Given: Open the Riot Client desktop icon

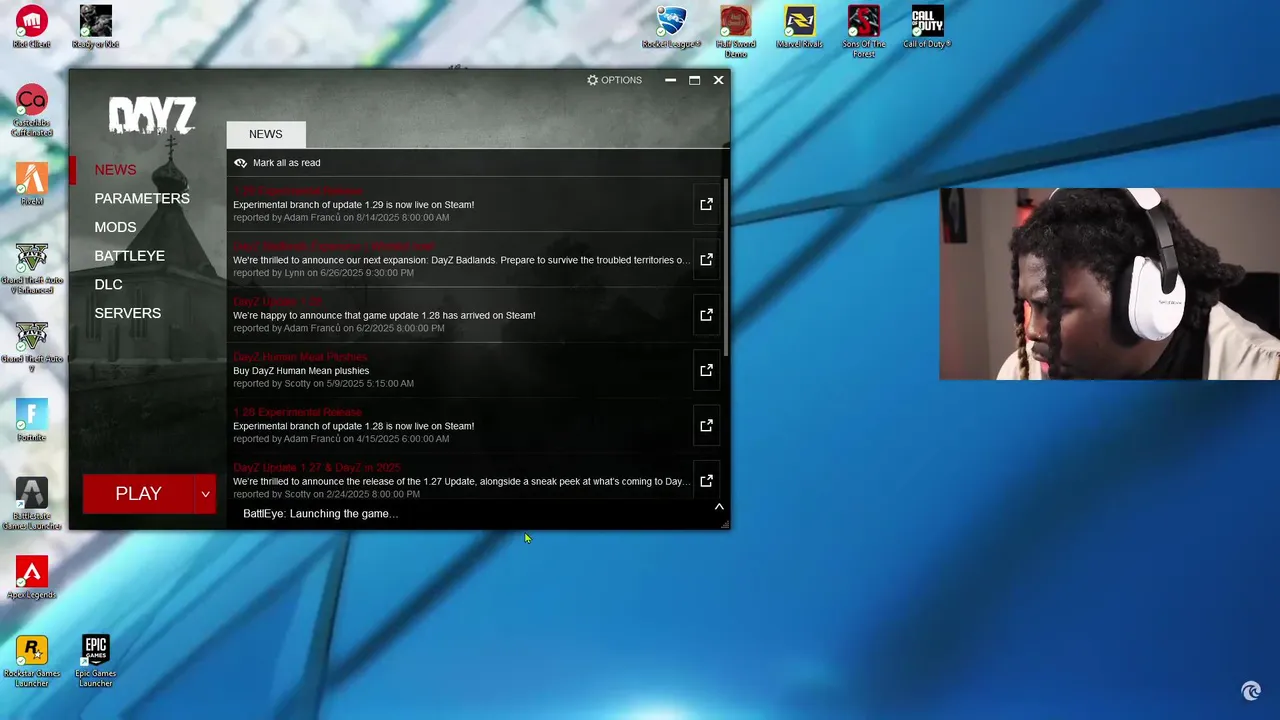Looking at the screenshot, I should pos(32,27).
